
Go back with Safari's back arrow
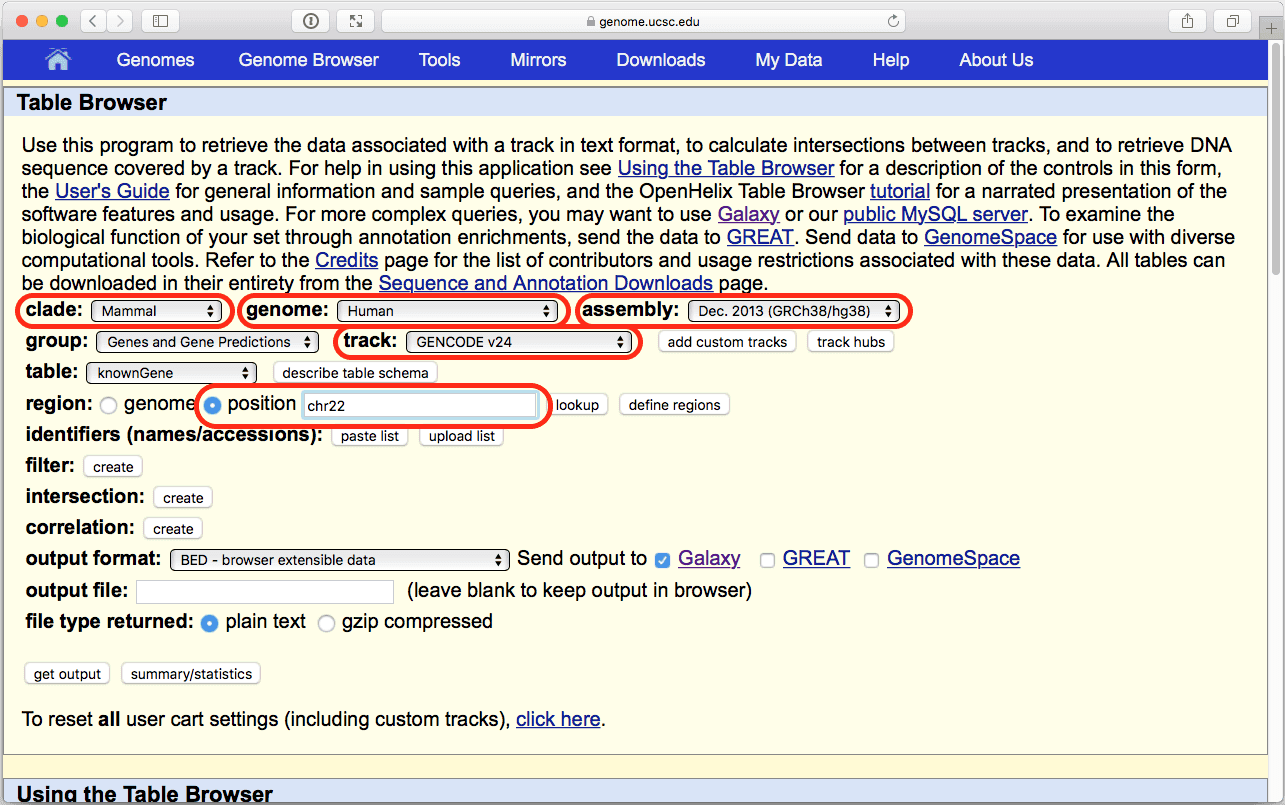coord(92,21)
